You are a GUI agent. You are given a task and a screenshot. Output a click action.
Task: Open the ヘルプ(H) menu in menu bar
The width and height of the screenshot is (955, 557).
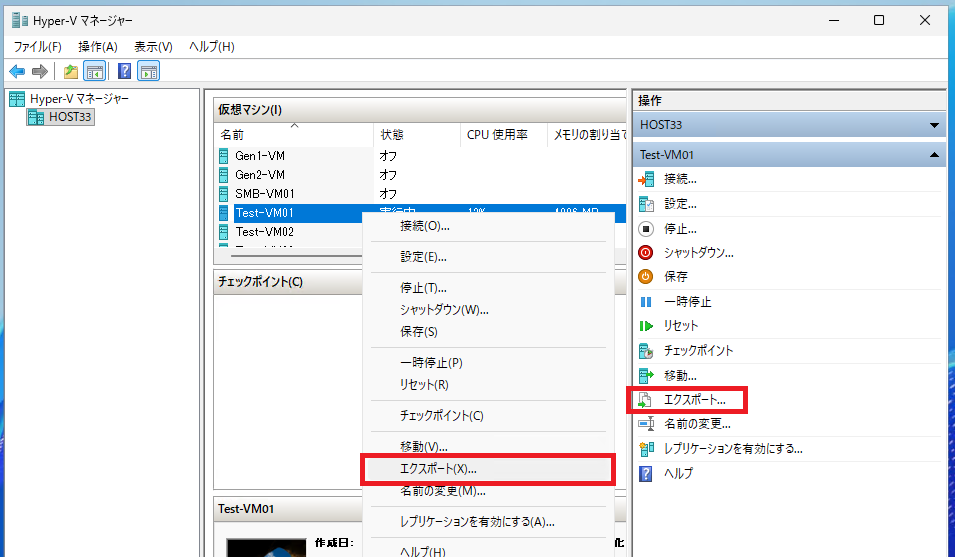tap(211, 47)
